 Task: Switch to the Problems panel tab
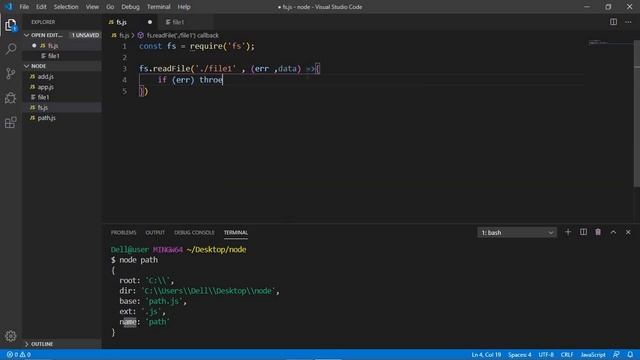123,233
